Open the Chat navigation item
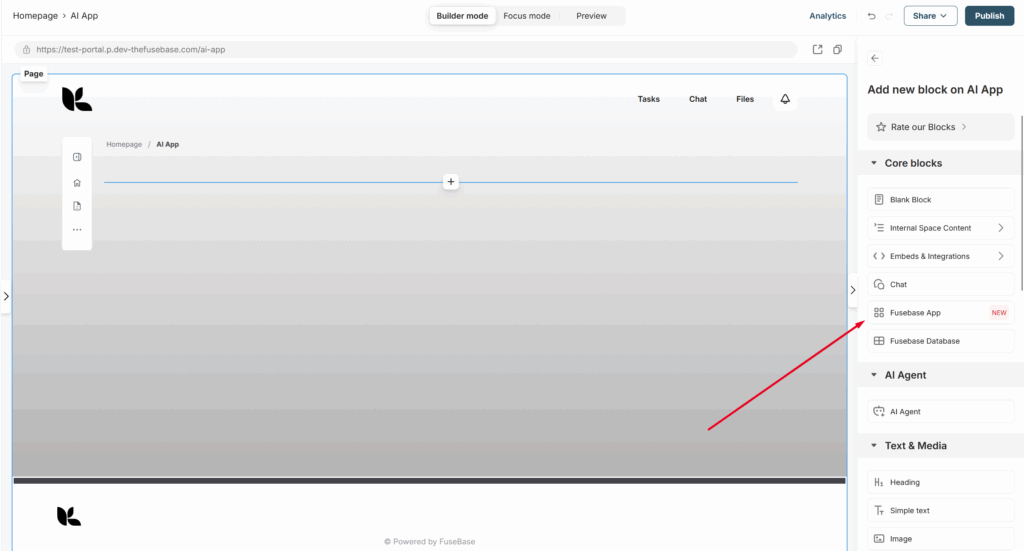Screen dimensions: 1024x551 pyautogui.click(x=698, y=99)
